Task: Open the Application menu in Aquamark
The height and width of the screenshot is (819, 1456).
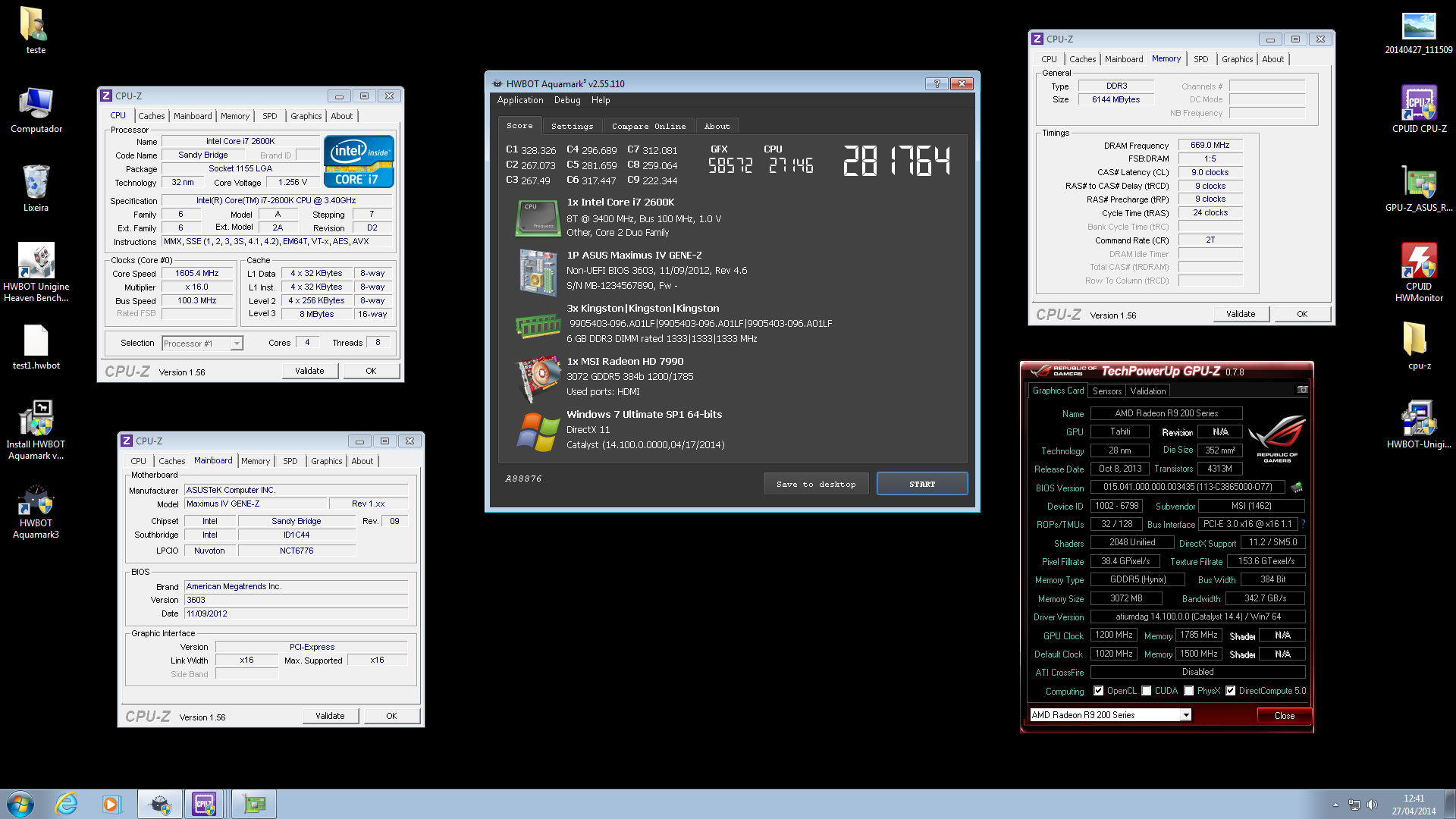Action: click(x=520, y=100)
